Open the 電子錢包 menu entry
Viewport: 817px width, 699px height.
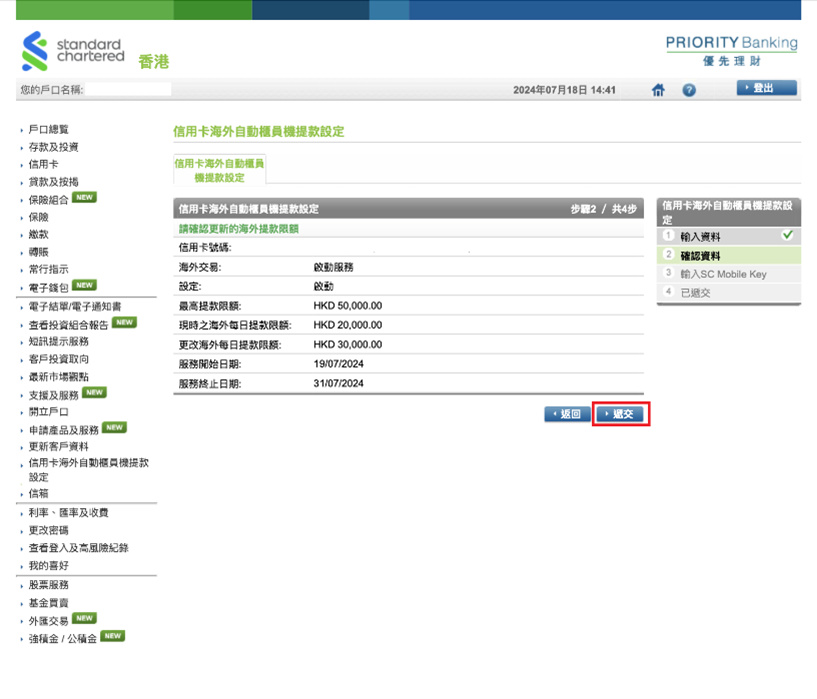click(48, 287)
